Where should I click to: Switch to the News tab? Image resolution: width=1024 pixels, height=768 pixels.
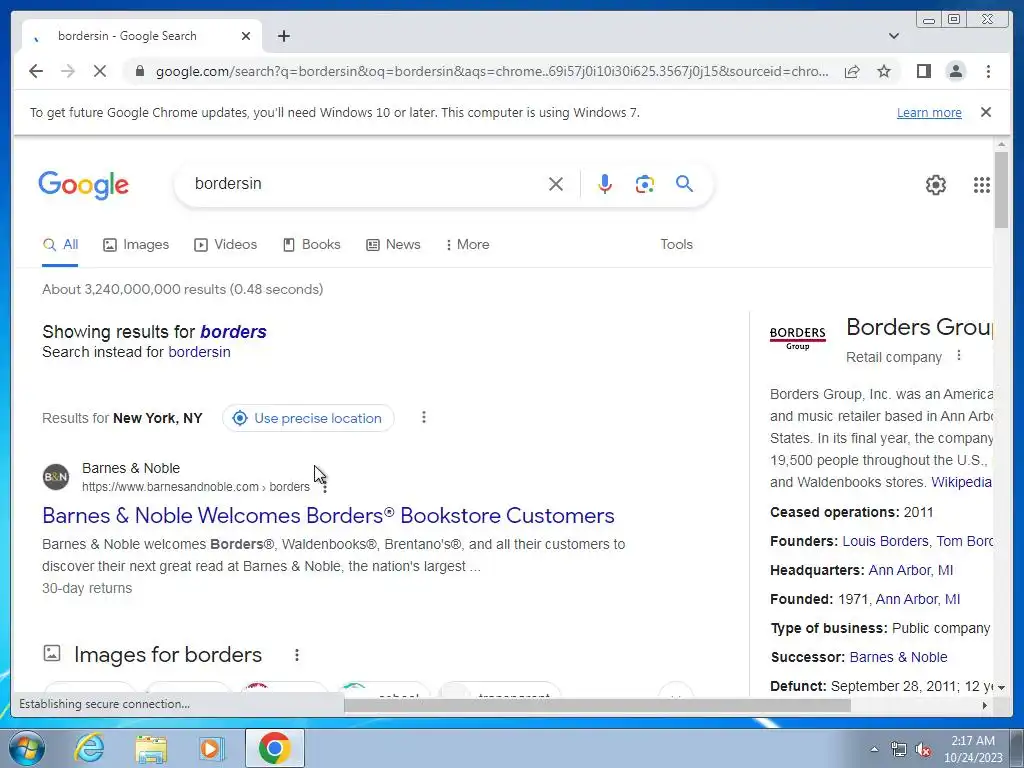(393, 244)
